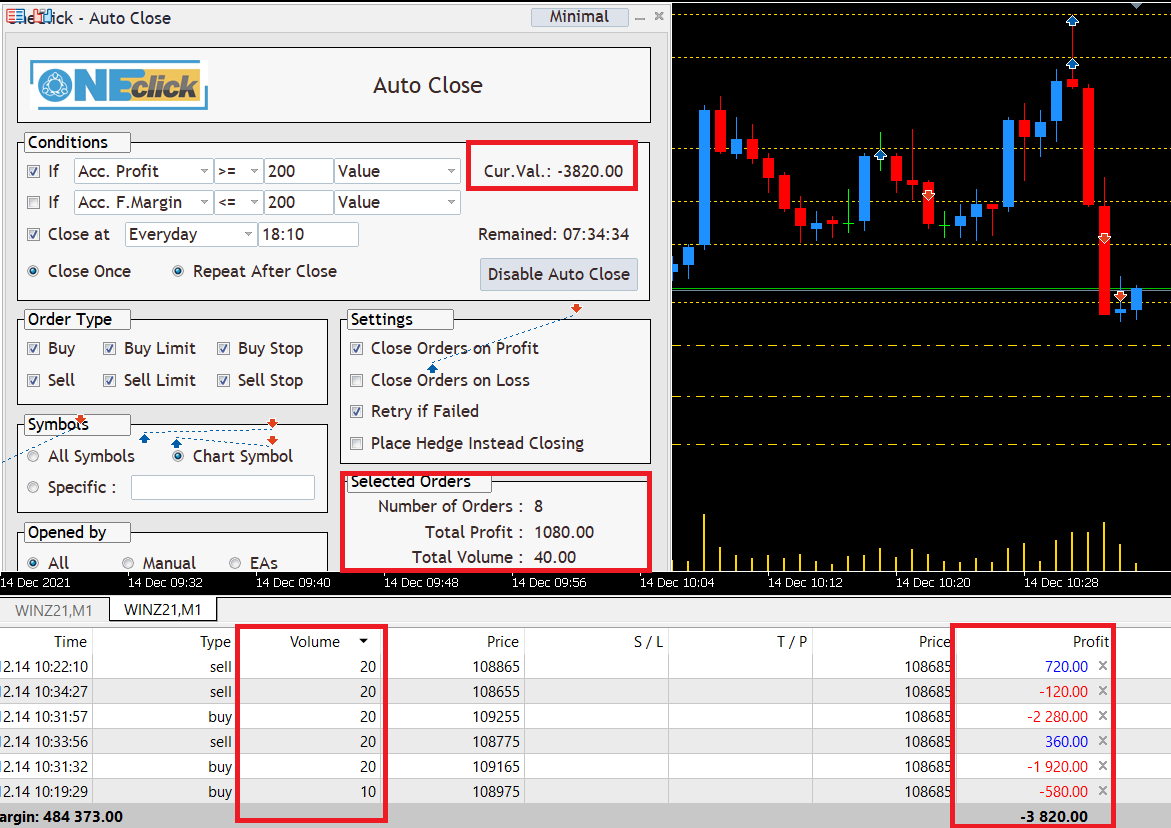Uncheck the Sell Stop order type
Screen dimensions: 1171x828
pyautogui.click(x=223, y=380)
